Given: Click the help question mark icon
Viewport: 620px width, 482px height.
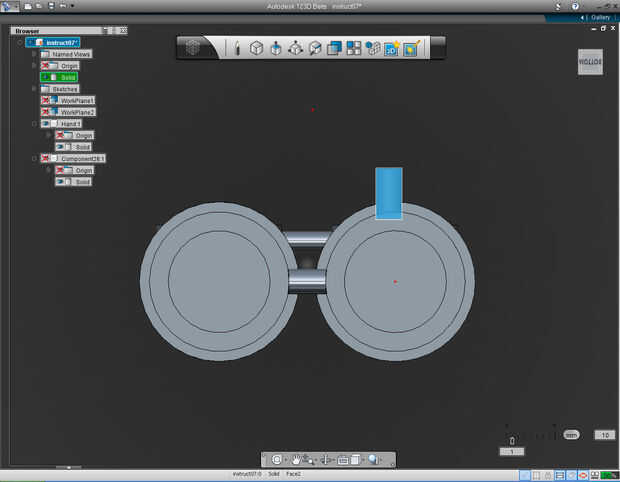Looking at the screenshot, I should (575, 6).
